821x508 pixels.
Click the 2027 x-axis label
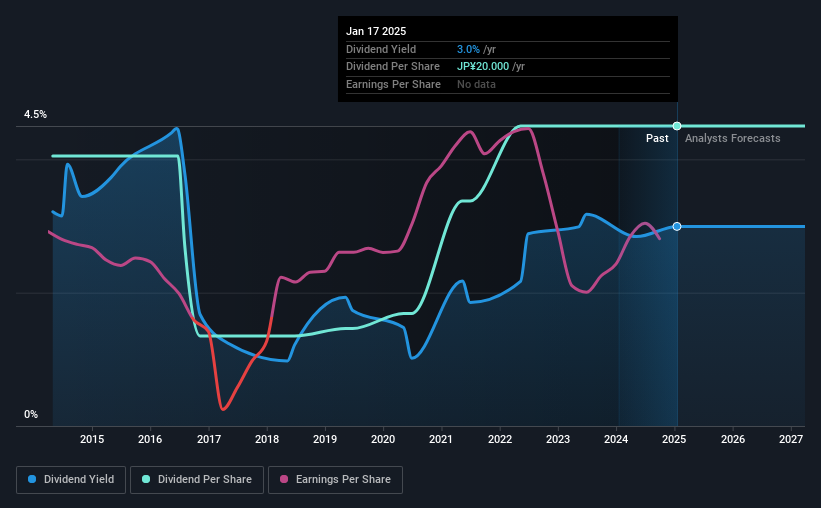(x=791, y=439)
